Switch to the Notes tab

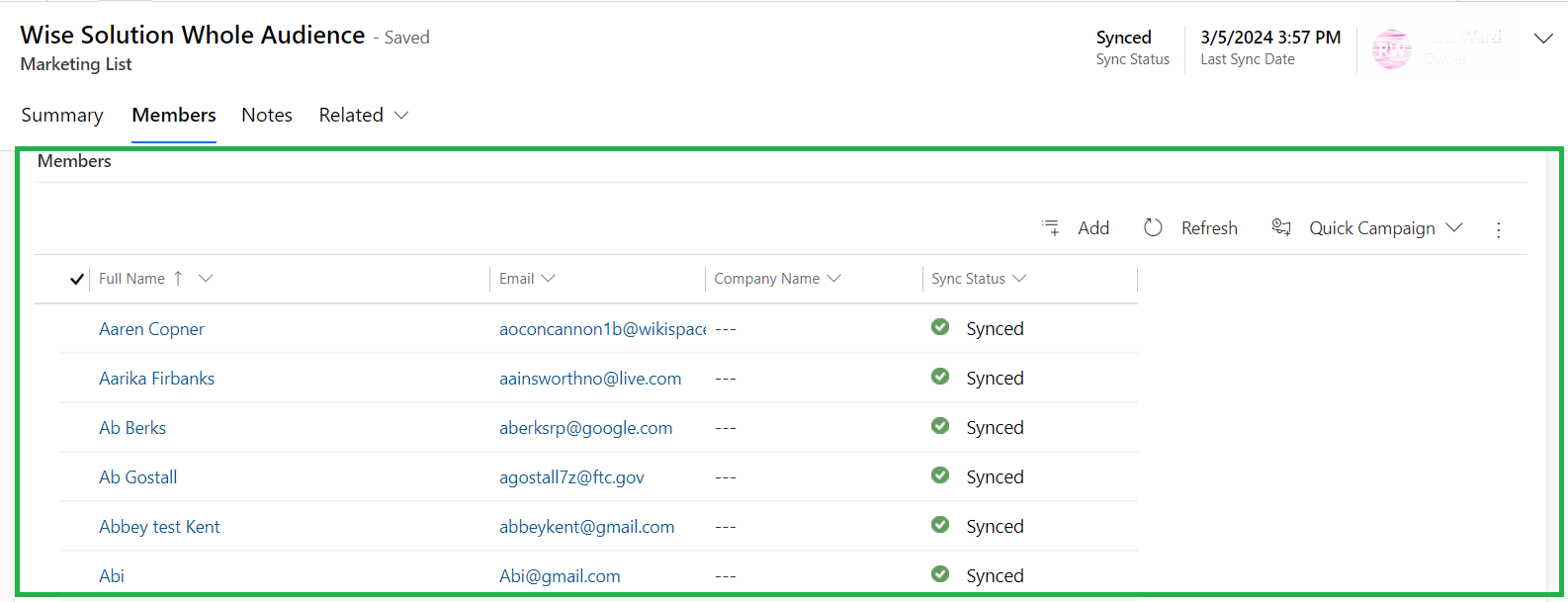[x=267, y=115]
